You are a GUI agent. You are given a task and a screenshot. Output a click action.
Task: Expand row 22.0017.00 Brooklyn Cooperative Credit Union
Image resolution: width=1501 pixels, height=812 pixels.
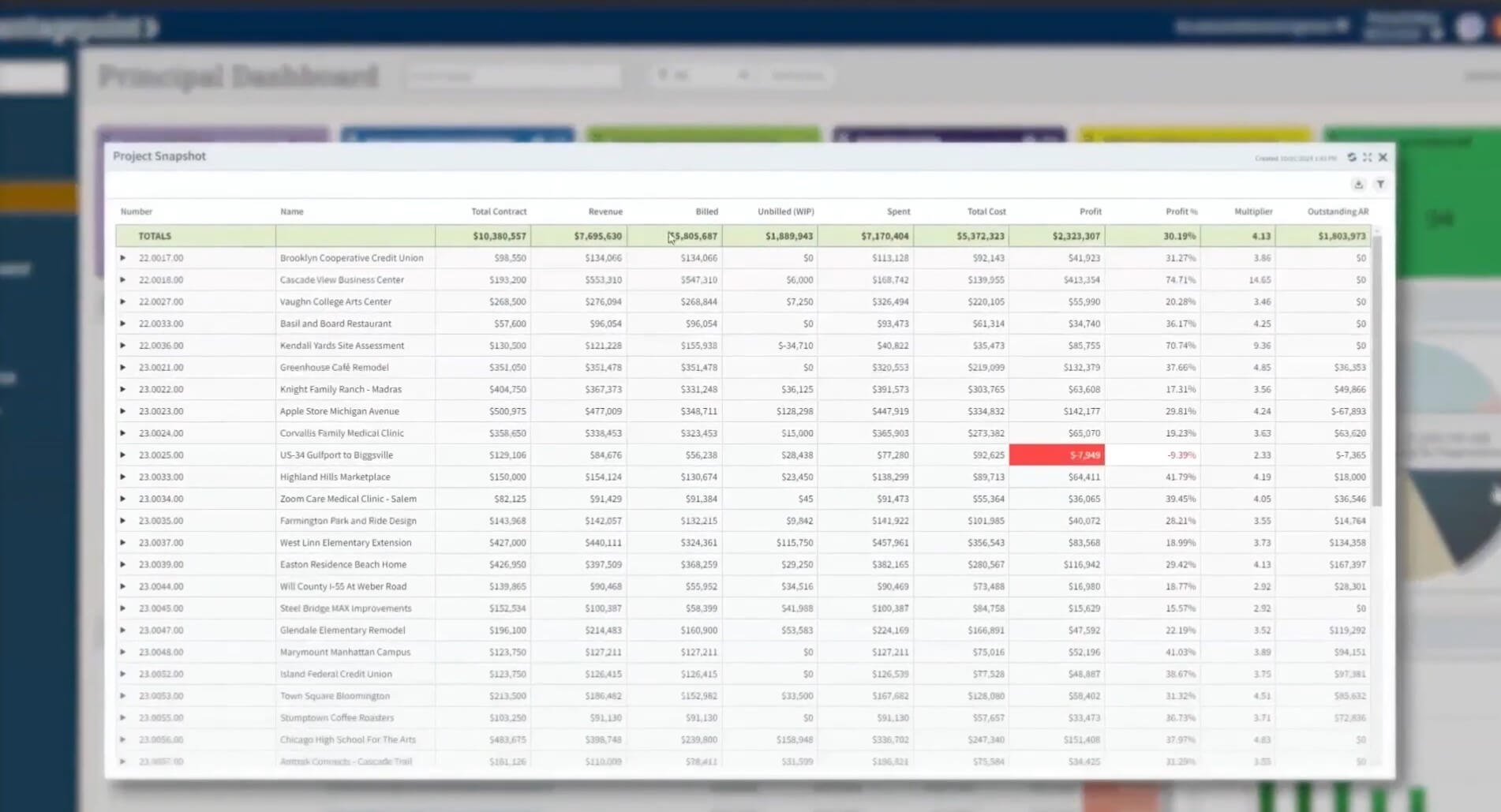tap(122, 258)
